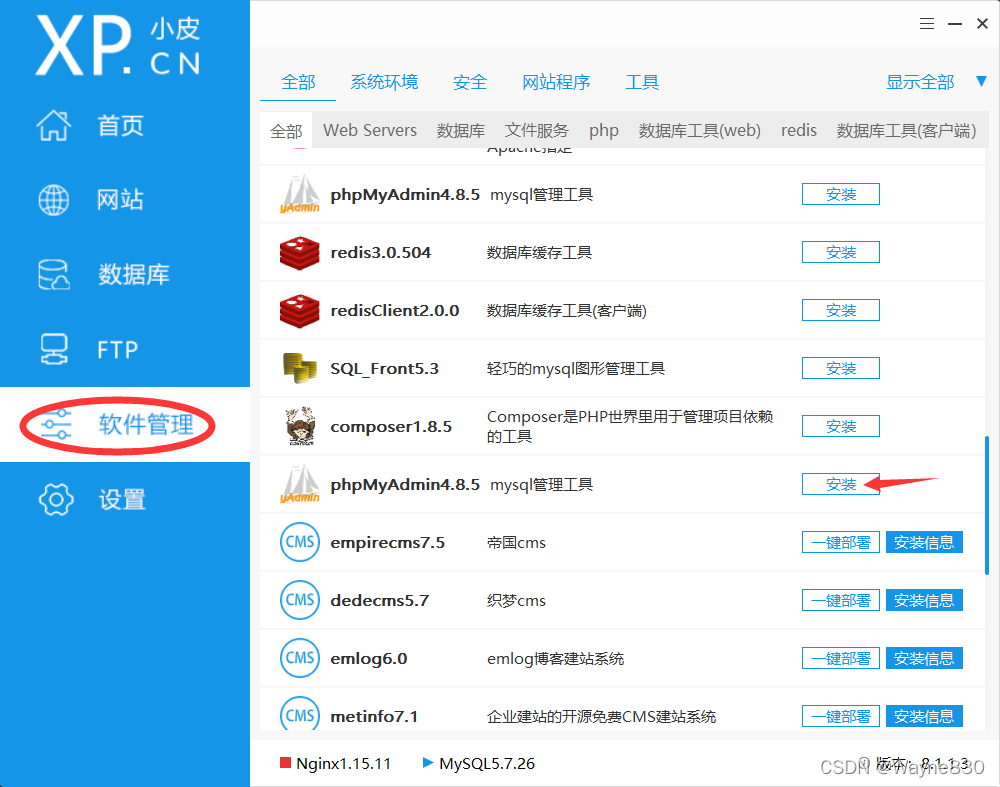The width and height of the screenshot is (1000, 787).
Task: Select the Web Servers sub-tab
Action: tap(370, 130)
